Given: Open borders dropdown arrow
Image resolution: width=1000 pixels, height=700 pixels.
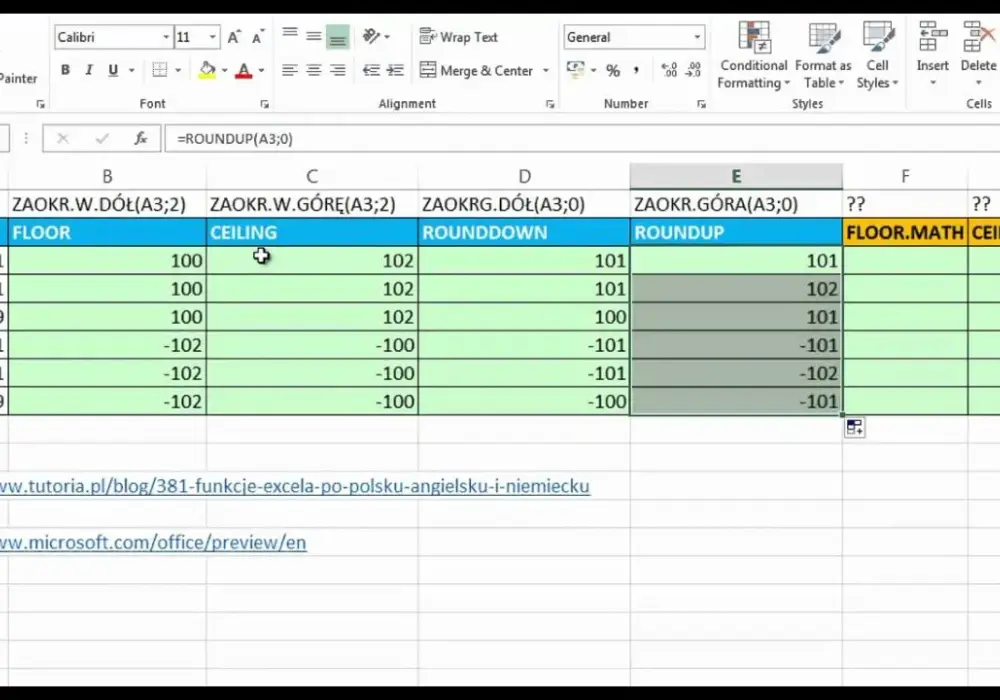Looking at the screenshot, I should [x=178, y=70].
